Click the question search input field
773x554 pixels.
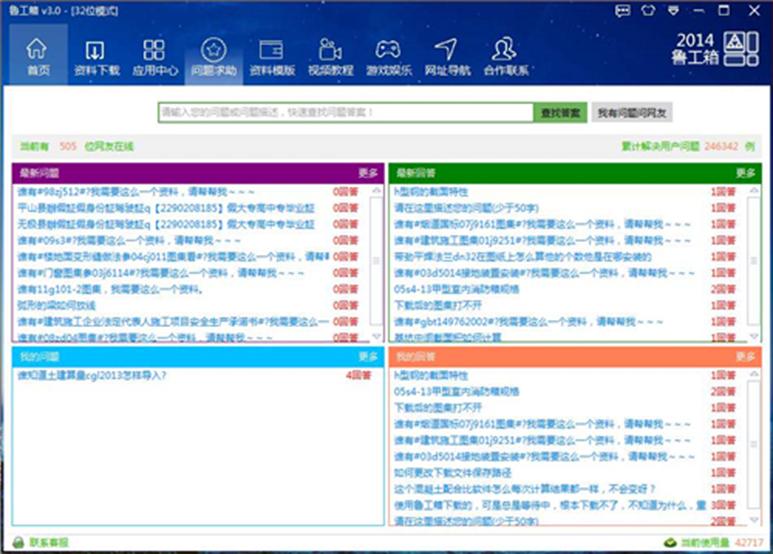click(346, 112)
